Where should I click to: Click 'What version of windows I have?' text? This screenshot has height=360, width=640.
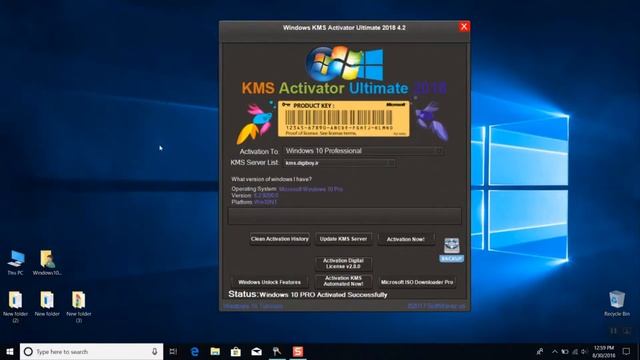[x=271, y=179]
